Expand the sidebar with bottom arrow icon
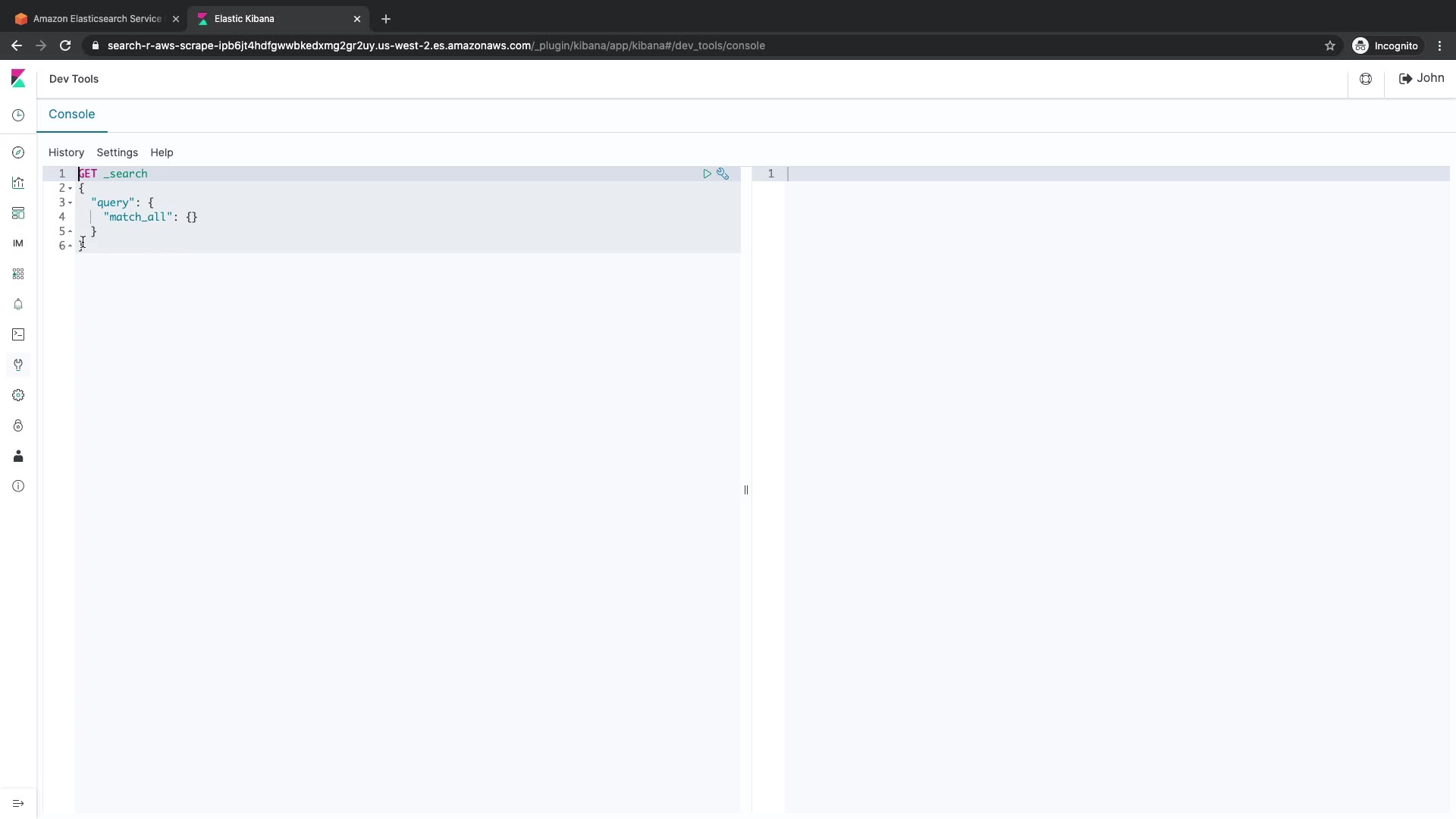 coord(18,803)
